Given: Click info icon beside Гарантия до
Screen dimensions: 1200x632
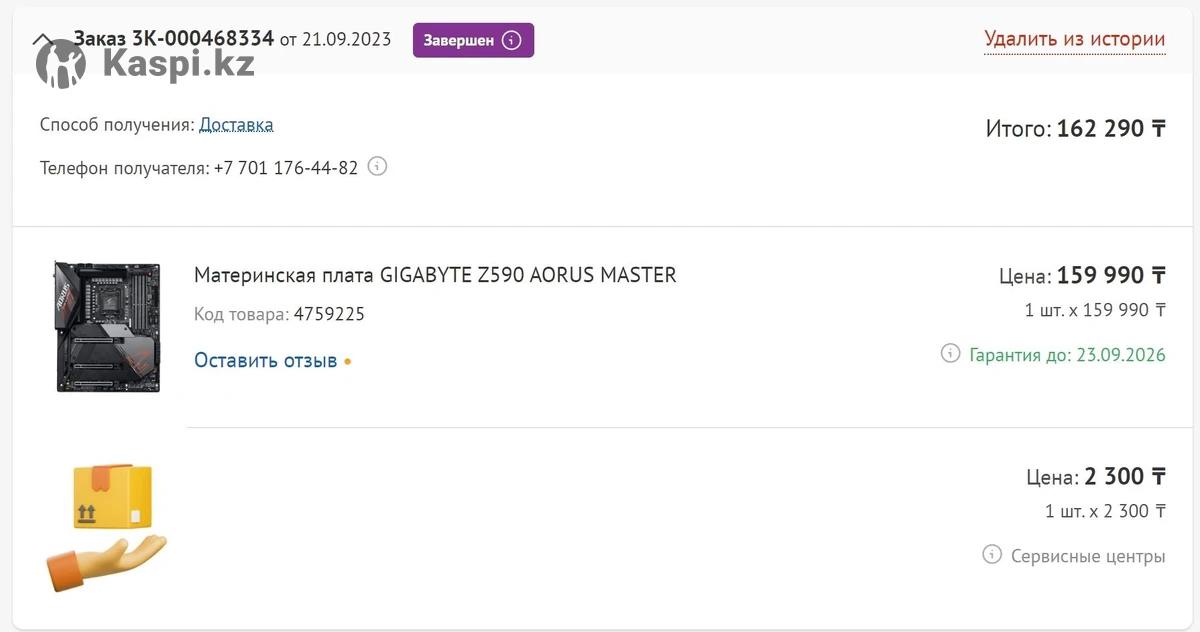Looking at the screenshot, I should coord(950,354).
